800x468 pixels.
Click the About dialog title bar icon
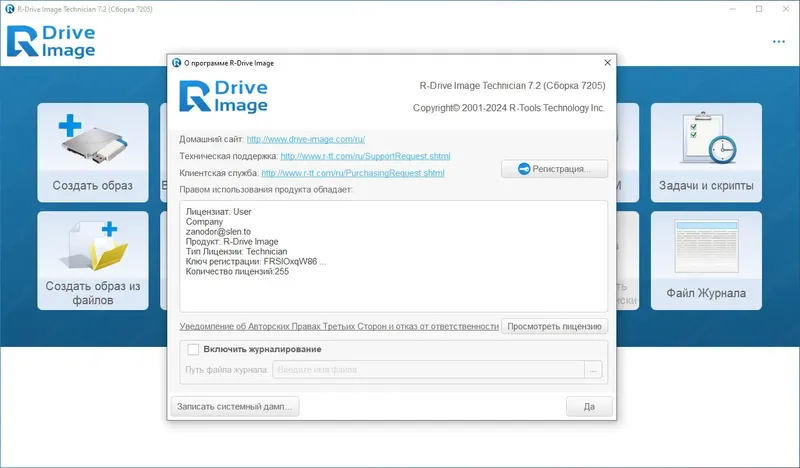(177, 63)
